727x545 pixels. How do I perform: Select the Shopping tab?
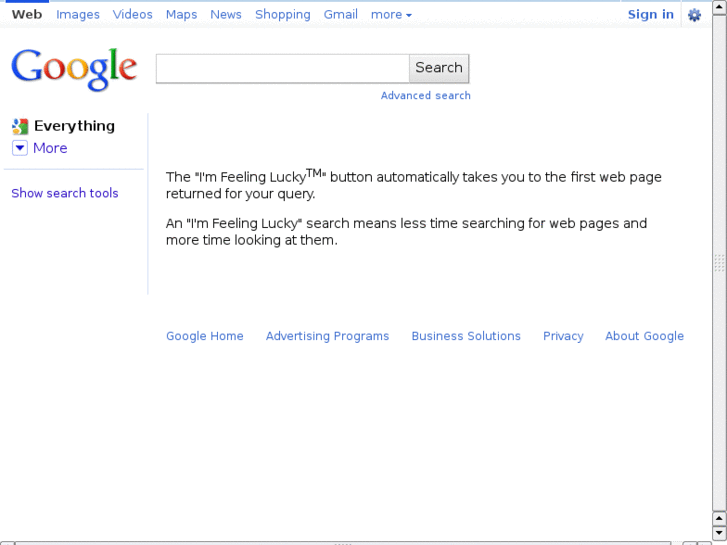283,15
